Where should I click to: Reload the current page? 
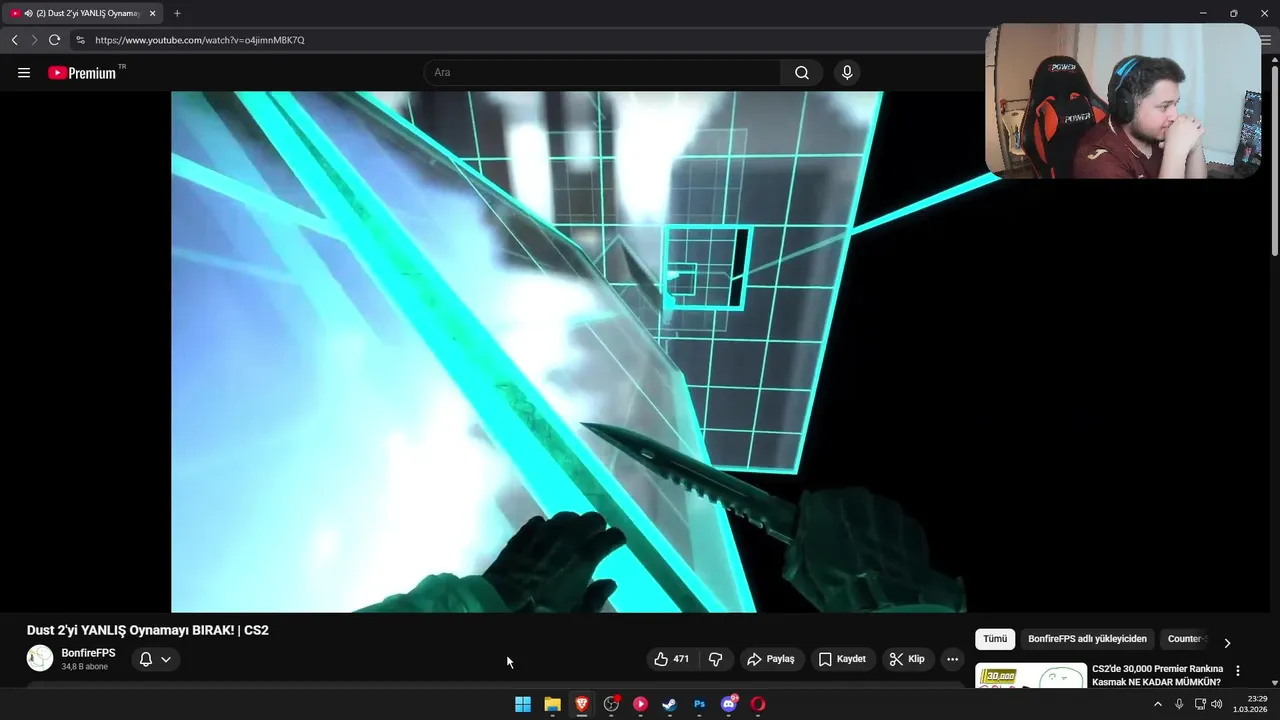pos(54,40)
